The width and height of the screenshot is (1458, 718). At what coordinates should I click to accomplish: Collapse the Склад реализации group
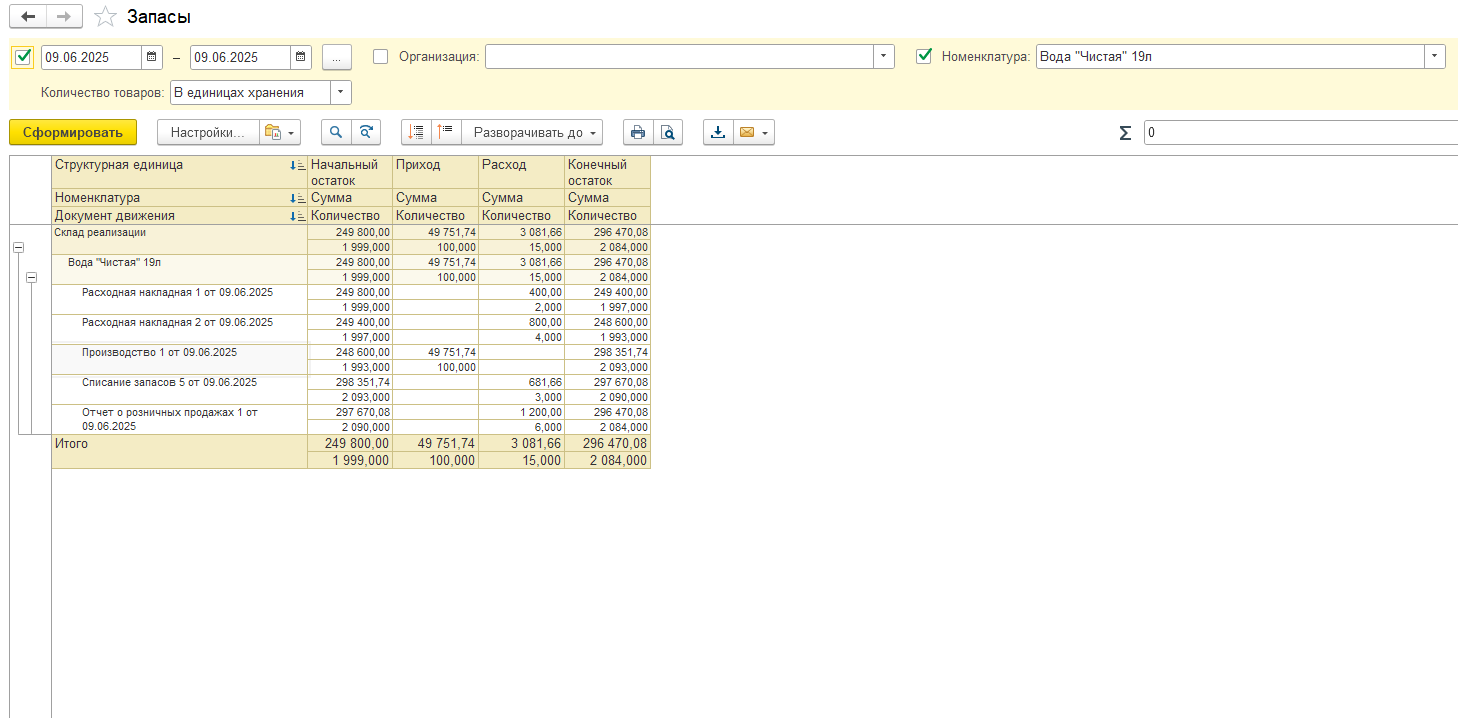[x=17, y=247]
